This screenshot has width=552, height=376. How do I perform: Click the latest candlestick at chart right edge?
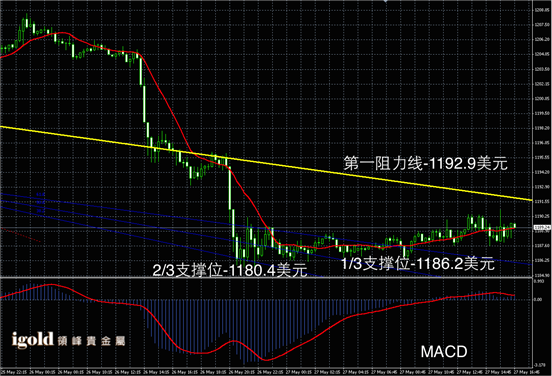[515, 226]
